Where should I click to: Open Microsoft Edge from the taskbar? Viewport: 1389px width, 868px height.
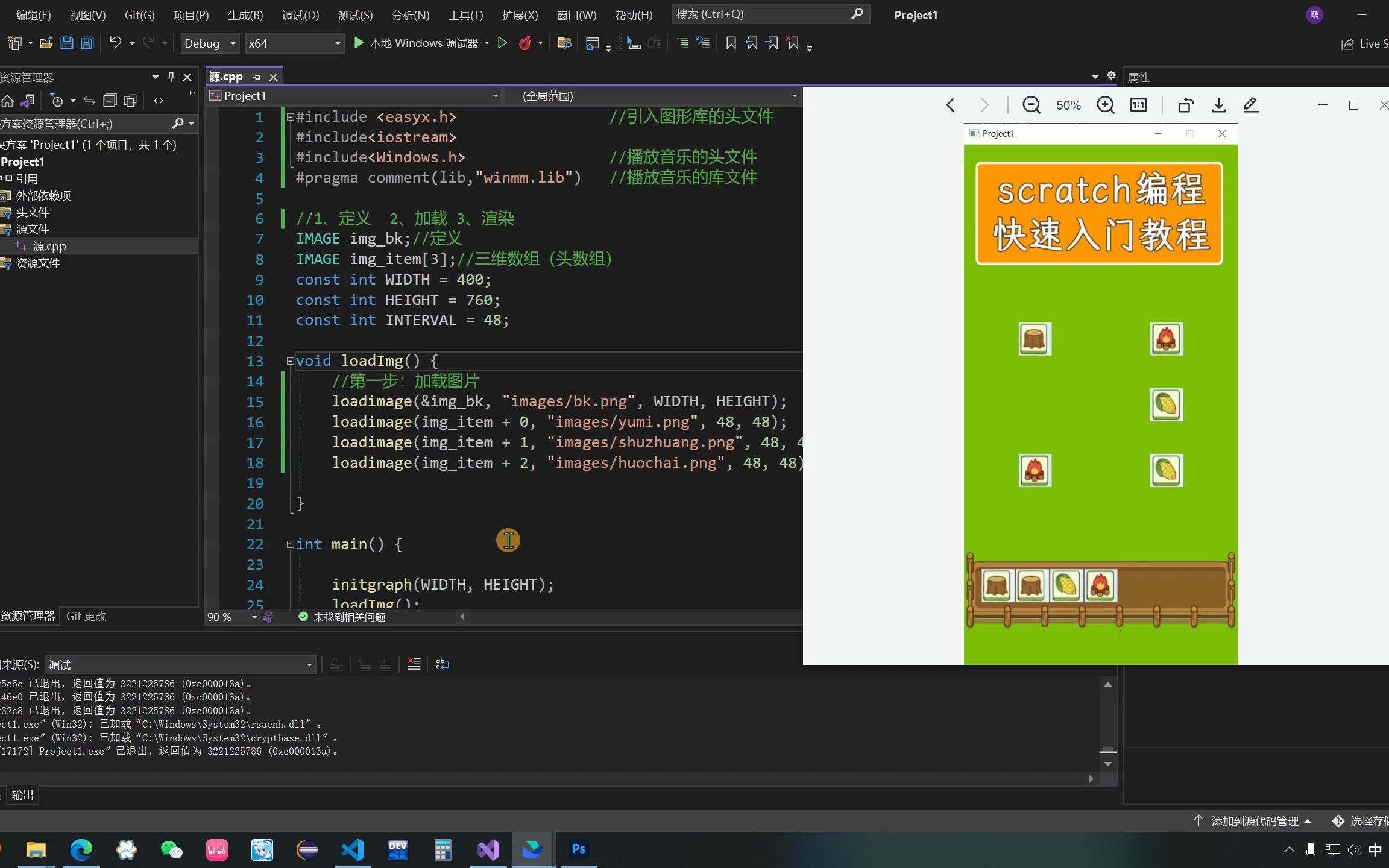pyautogui.click(x=81, y=849)
